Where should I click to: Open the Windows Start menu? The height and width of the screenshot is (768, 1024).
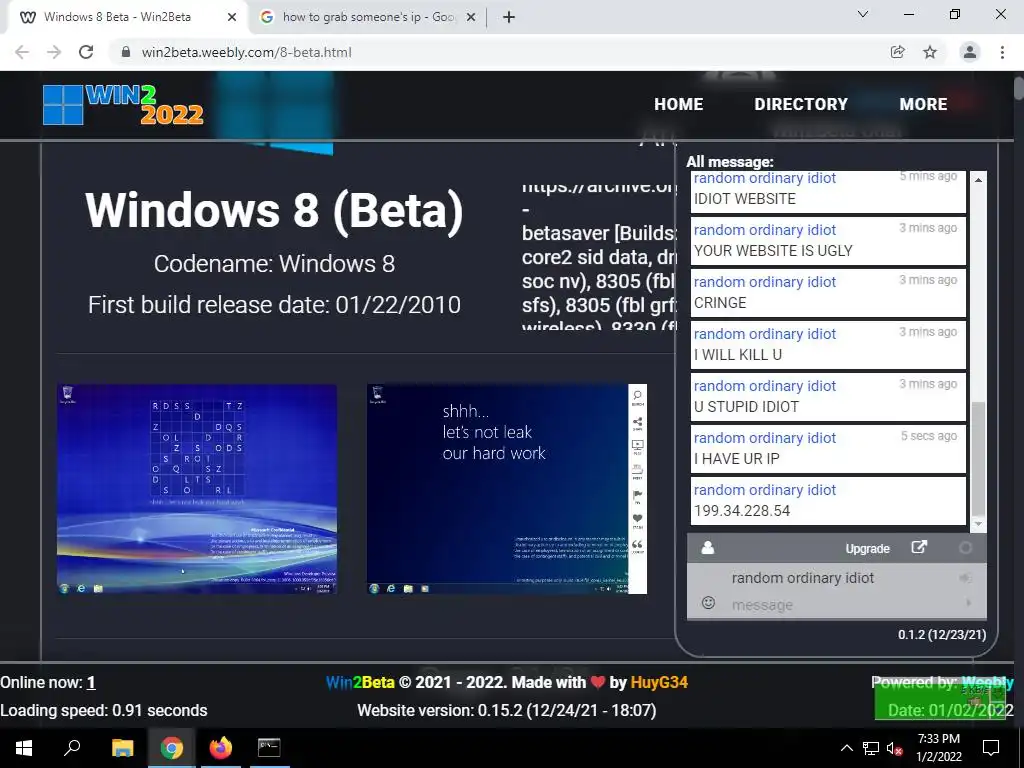click(x=24, y=748)
